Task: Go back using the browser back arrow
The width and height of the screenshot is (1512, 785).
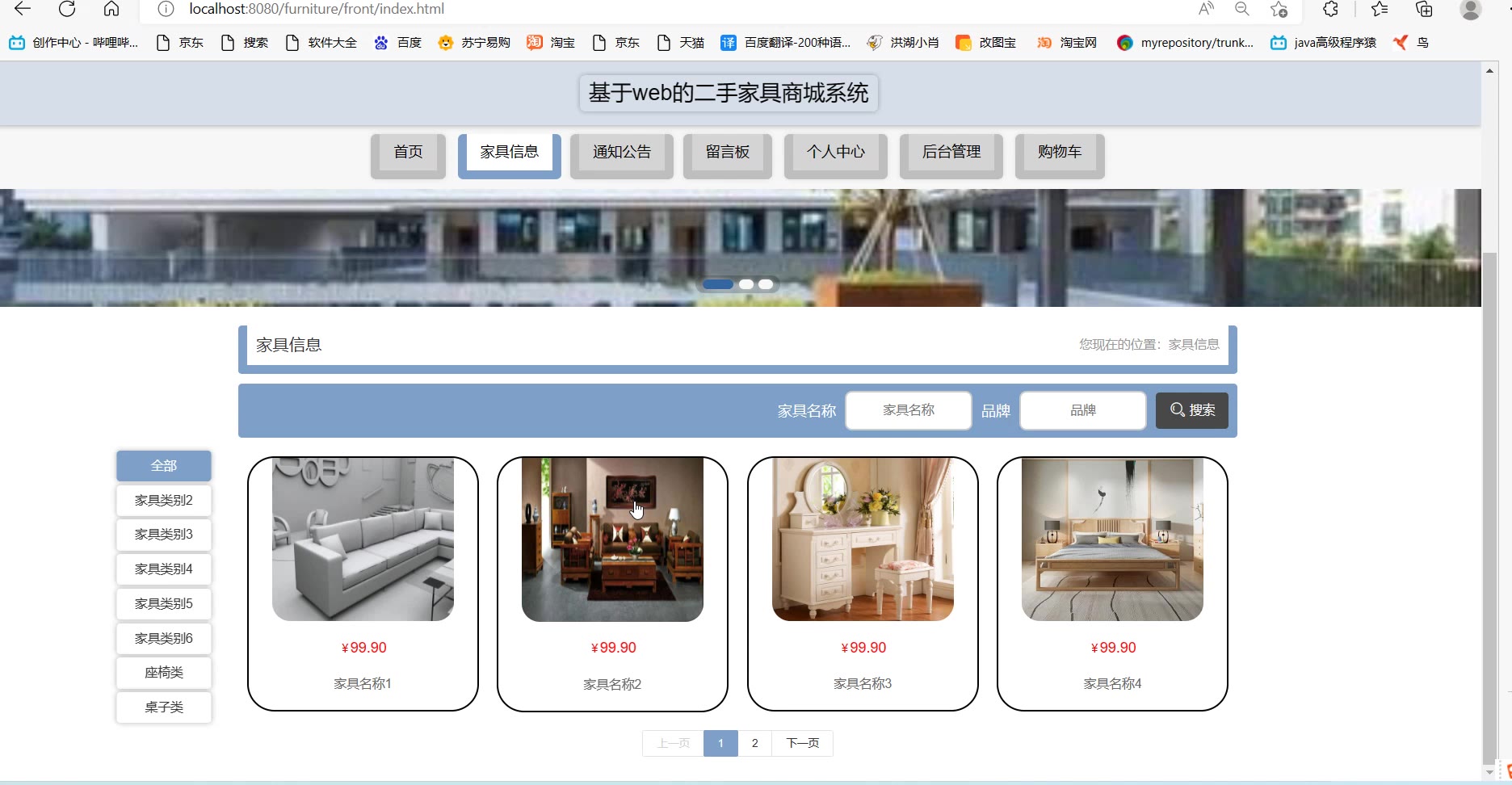Action: coord(23,9)
